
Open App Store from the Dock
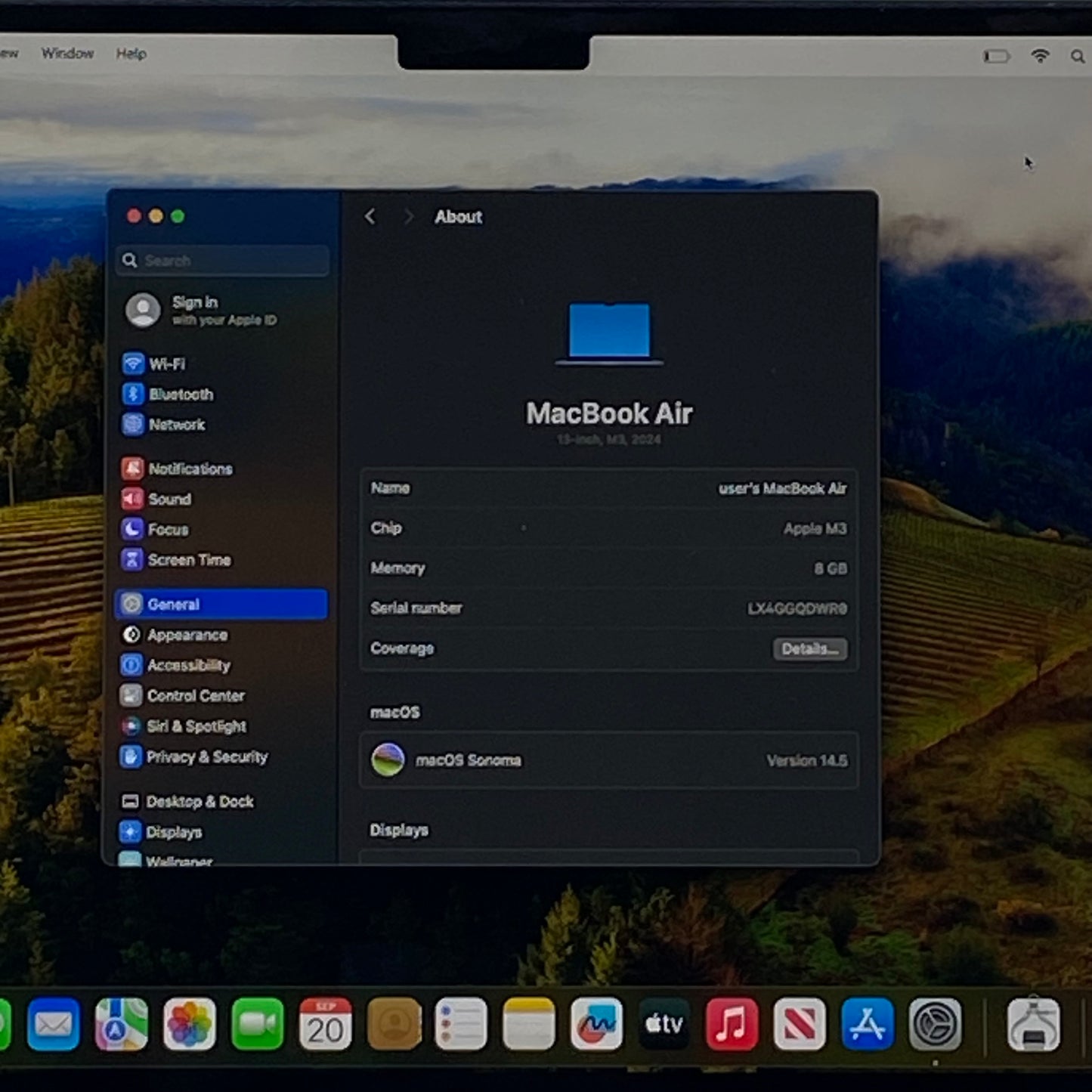click(868, 1024)
